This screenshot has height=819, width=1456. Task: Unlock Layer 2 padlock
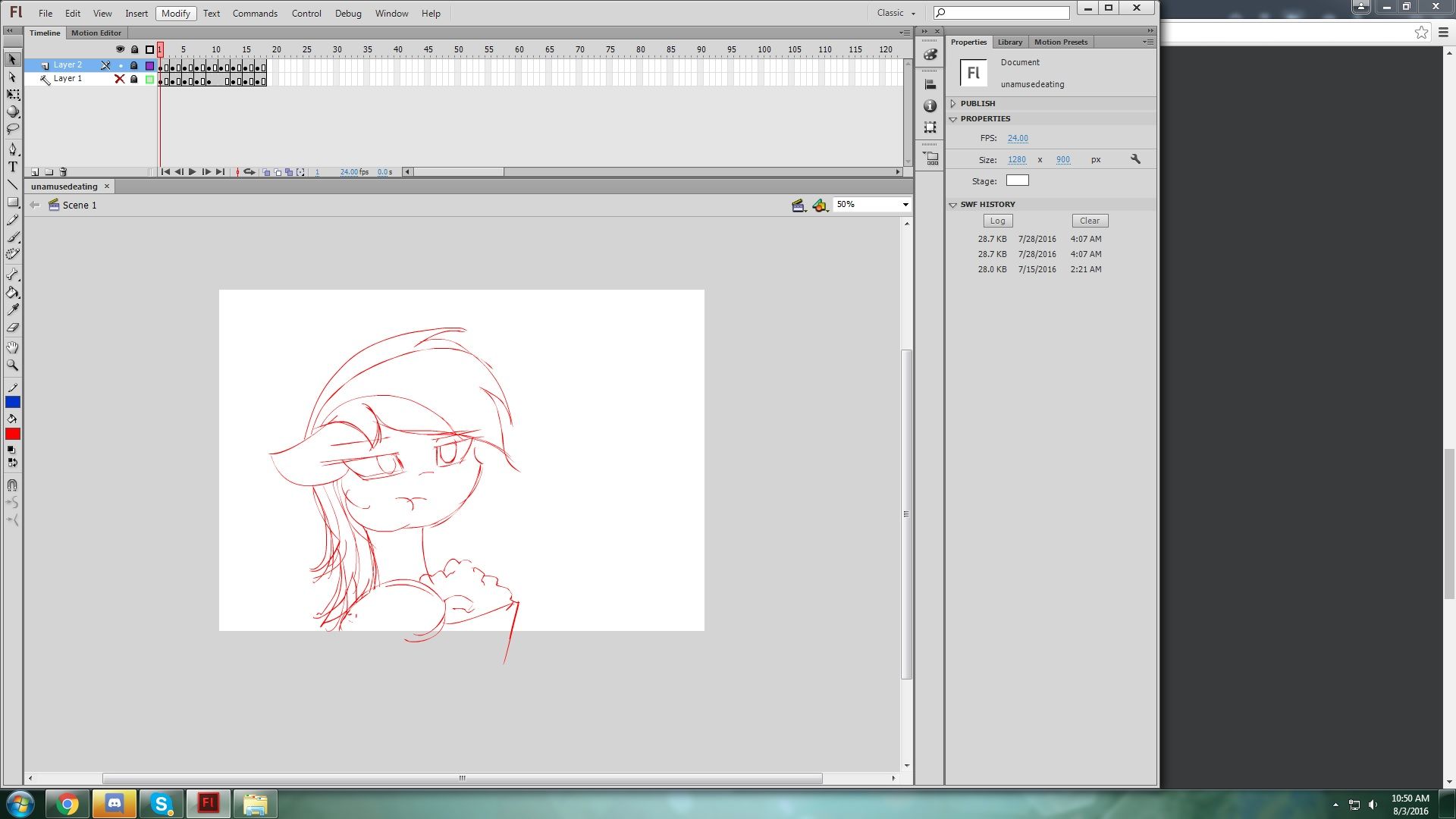[x=134, y=65]
